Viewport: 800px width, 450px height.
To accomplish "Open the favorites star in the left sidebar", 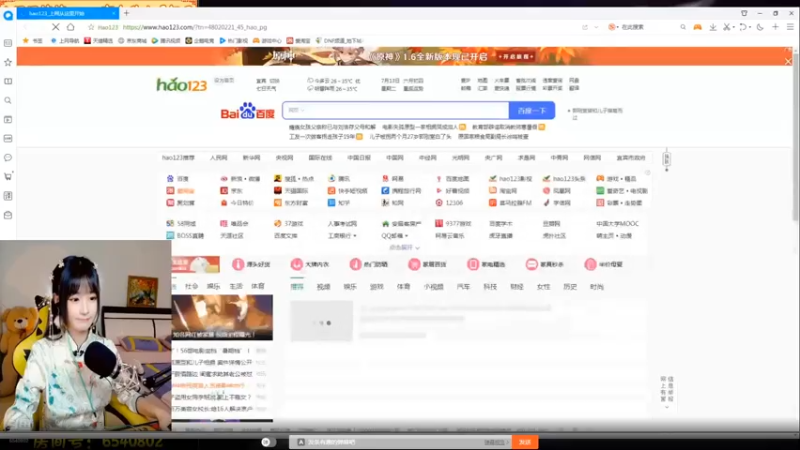I will point(8,62).
